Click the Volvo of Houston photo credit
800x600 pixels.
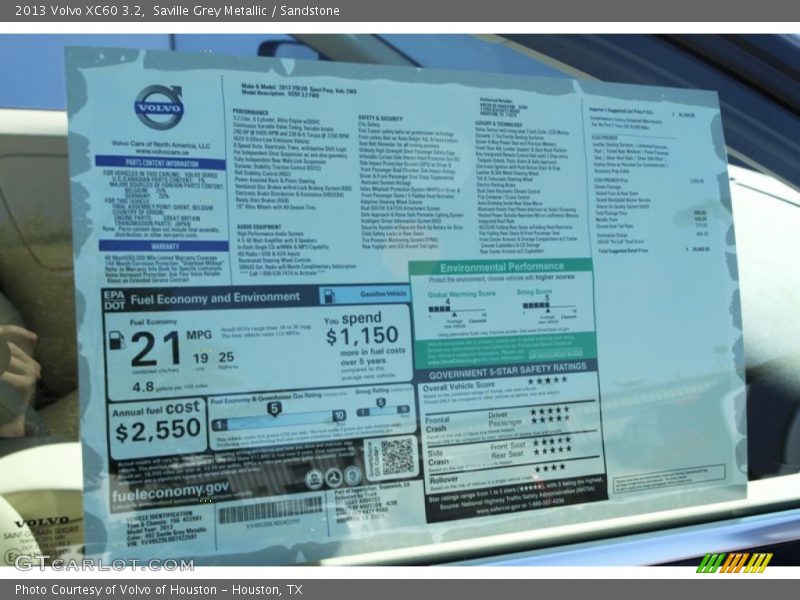click(158, 590)
